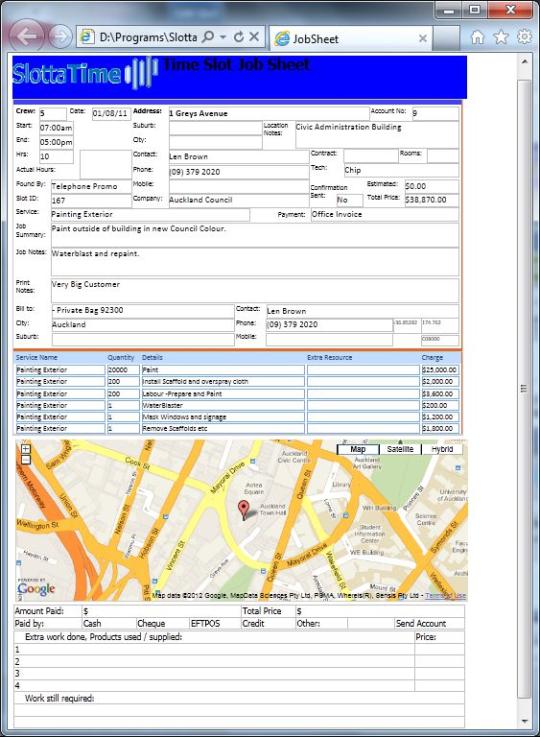
Task: Click the Amount Paid $ cell
Action: (161, 611)
